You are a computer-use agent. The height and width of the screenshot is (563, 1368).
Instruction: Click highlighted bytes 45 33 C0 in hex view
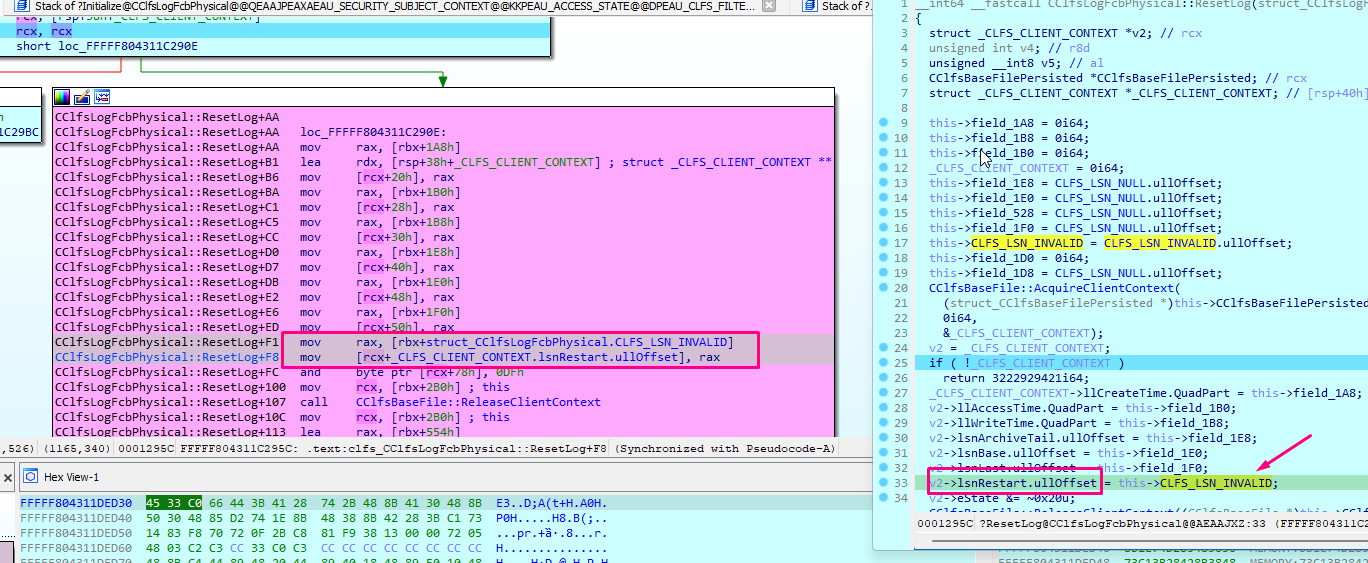173,502
